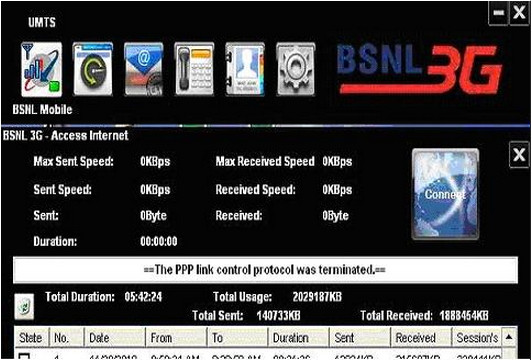This screenshot has width=531, height=360.
Task: Open the Access Internet connection icon
Action: point(93,69)
